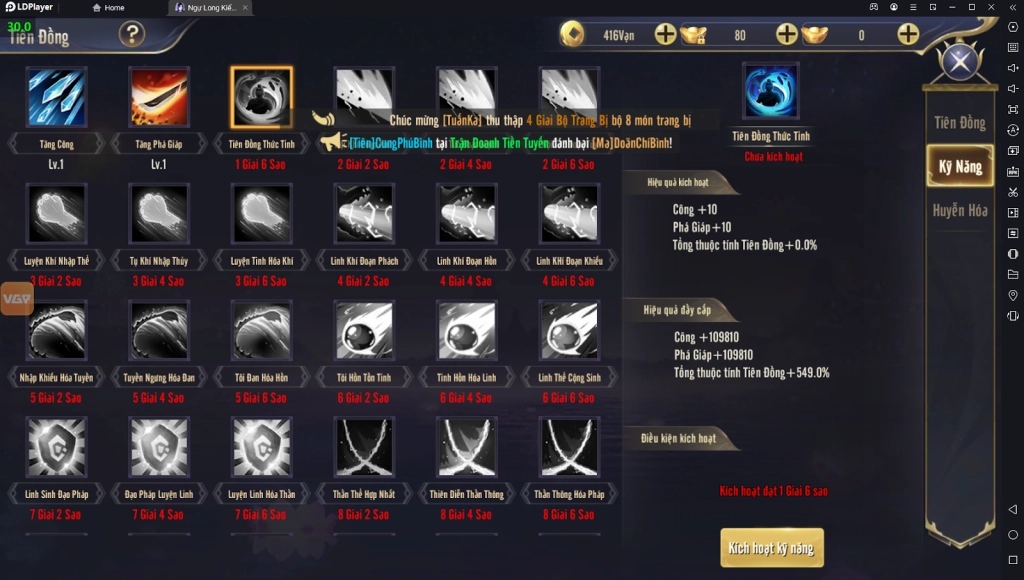
Task: Select the Tăng Công skill icon
Action: coord(56,97)
